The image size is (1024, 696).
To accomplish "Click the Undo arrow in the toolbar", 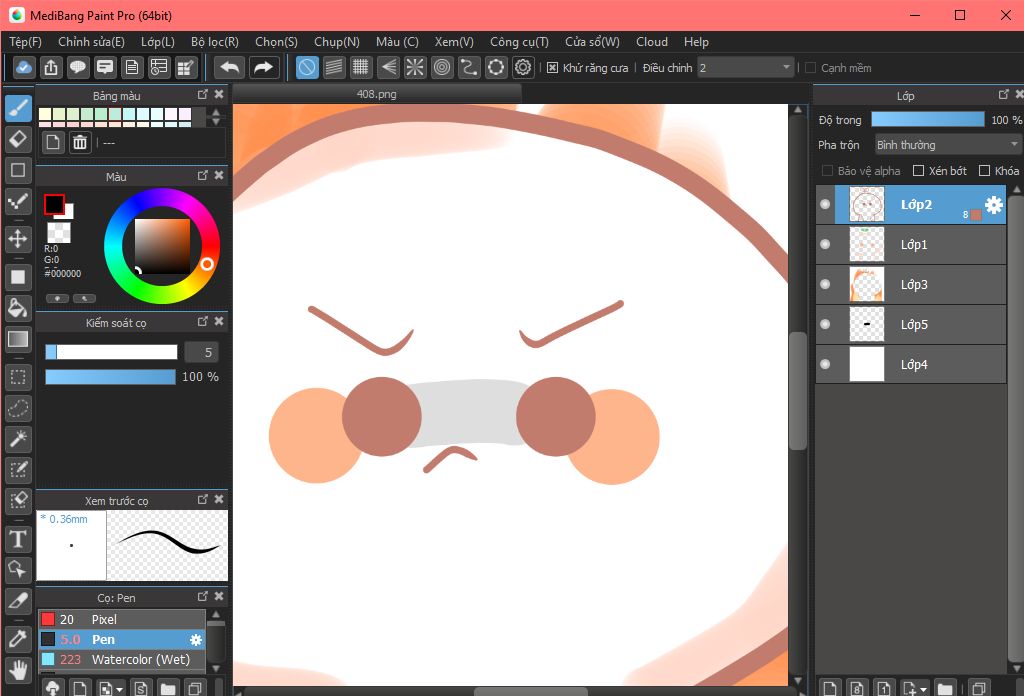I will pyautogui.click(x=229, y=67).
